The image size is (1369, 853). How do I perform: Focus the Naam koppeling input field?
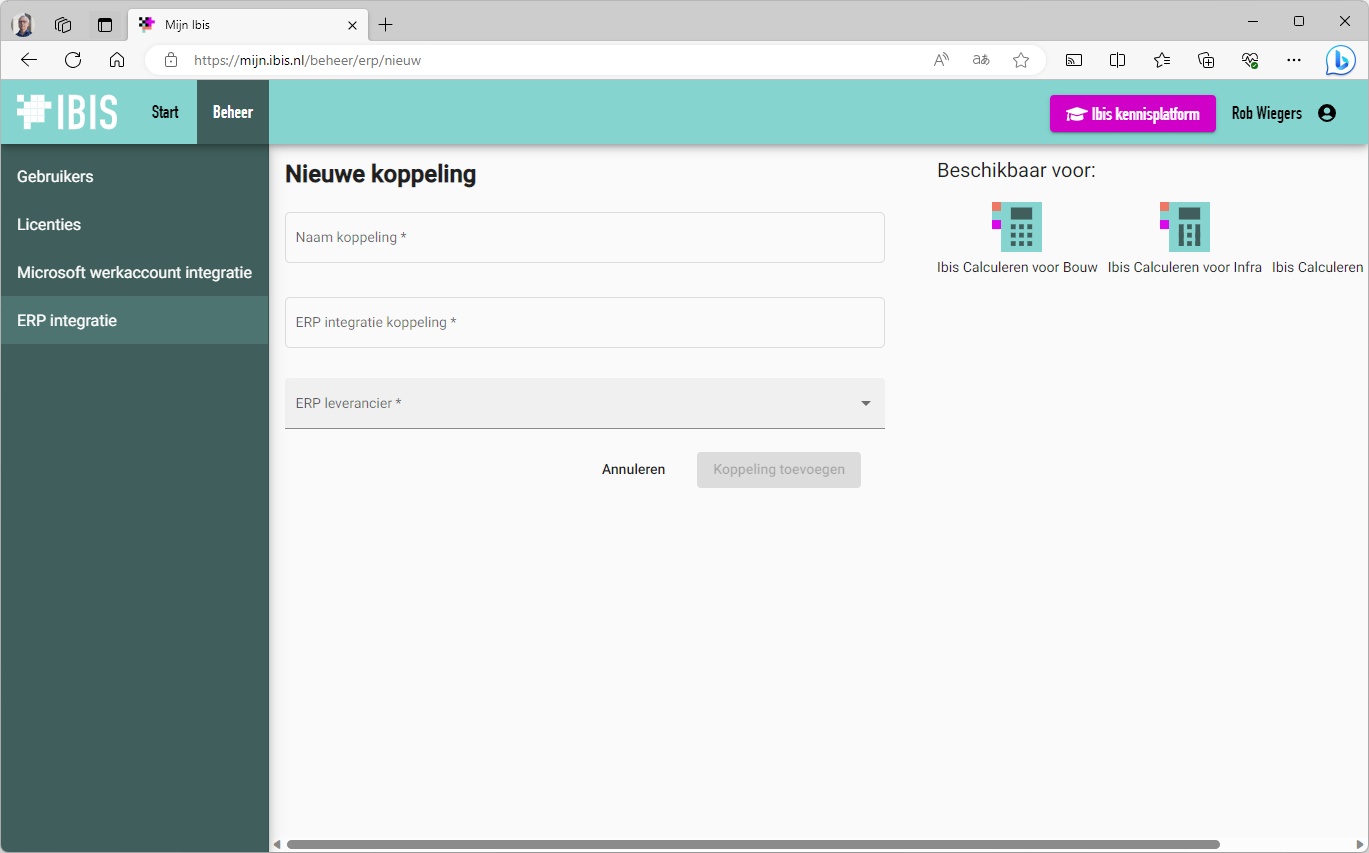[585, 237]
